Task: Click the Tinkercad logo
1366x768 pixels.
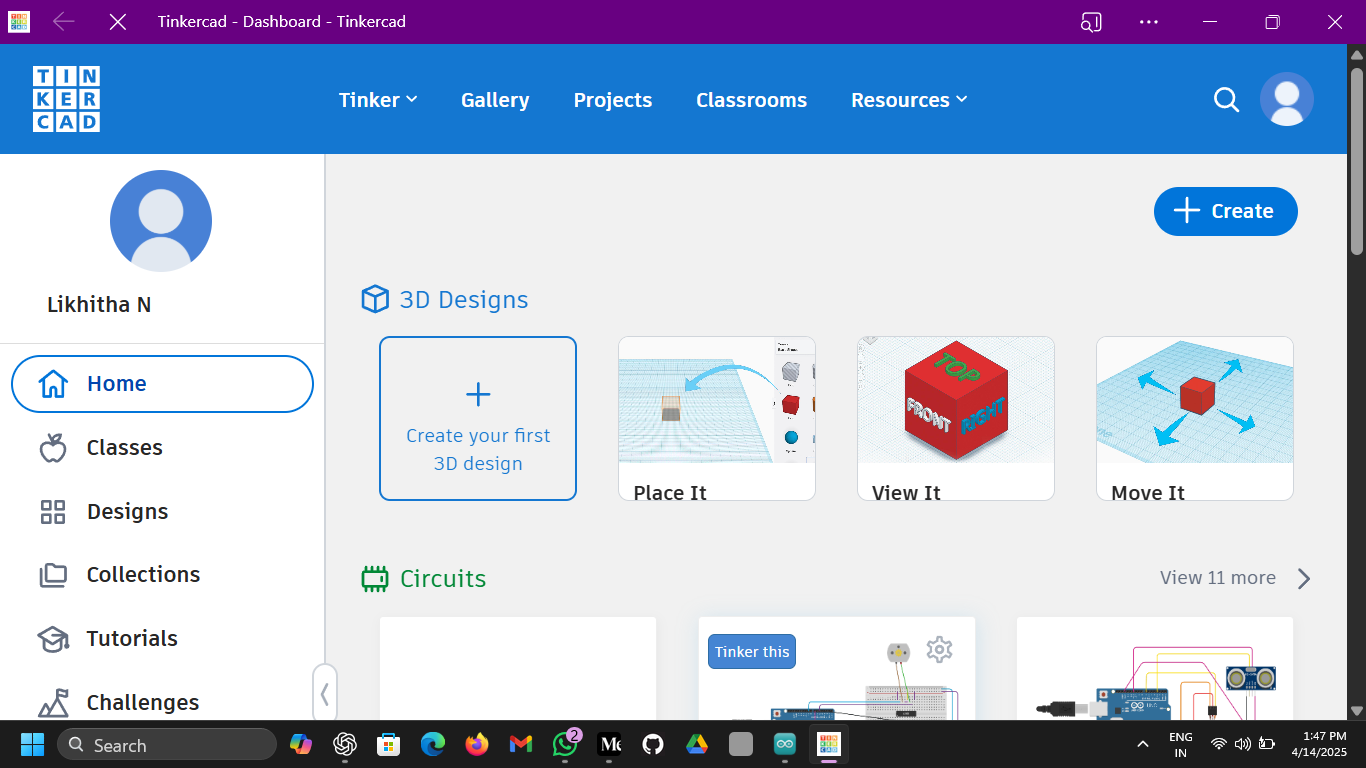Action: click(66, 99)
